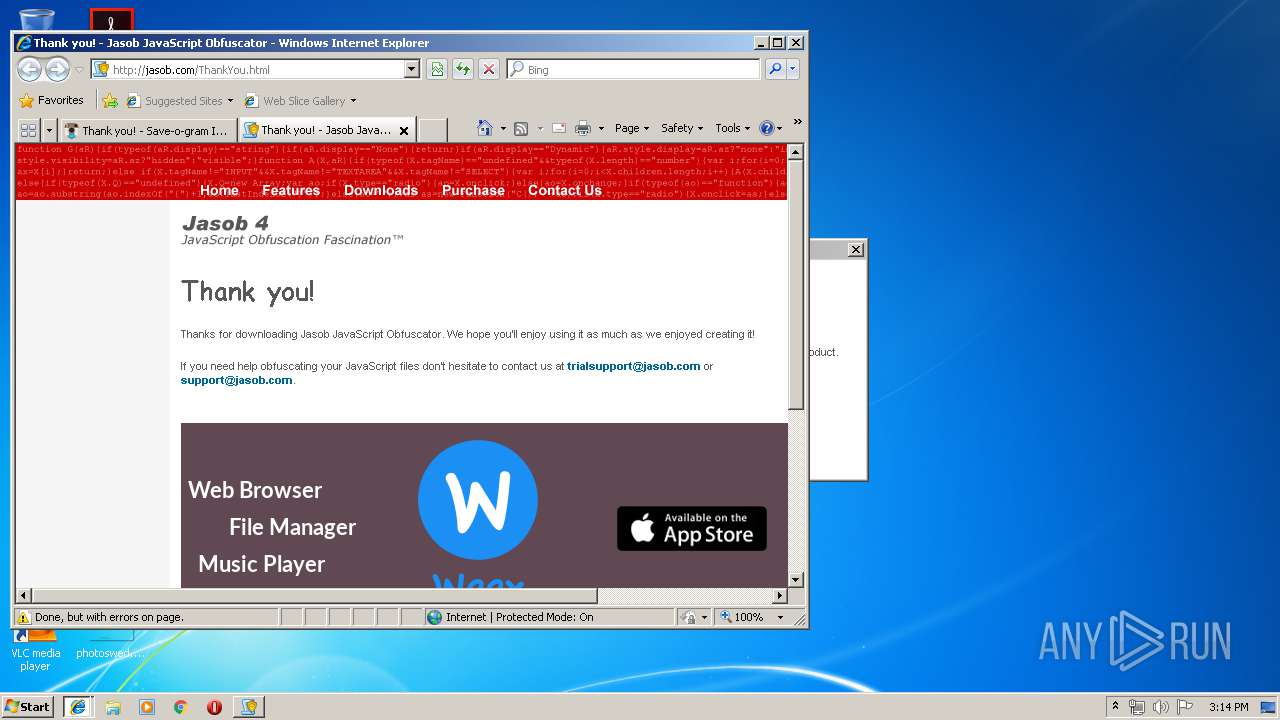
Task: Click the zoom magnifier icon showing 100%
Action: [x=726, y=617]
